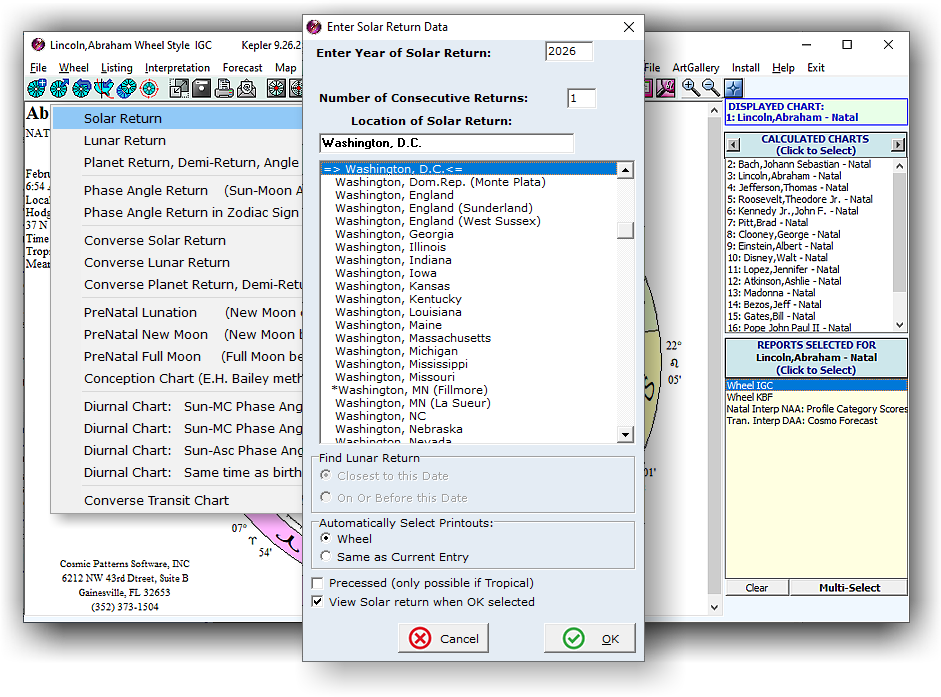Click the resize chart window icon
This screenshot has width=941, height=697.
(179, 89)
